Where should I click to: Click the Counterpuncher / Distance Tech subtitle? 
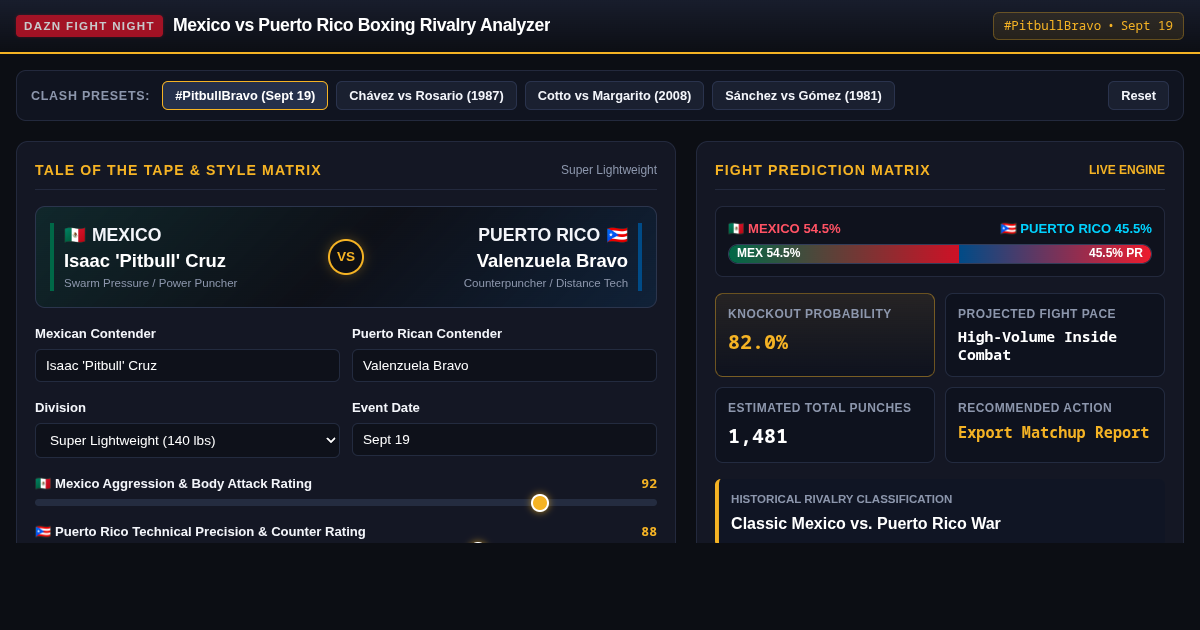[546, 283]
